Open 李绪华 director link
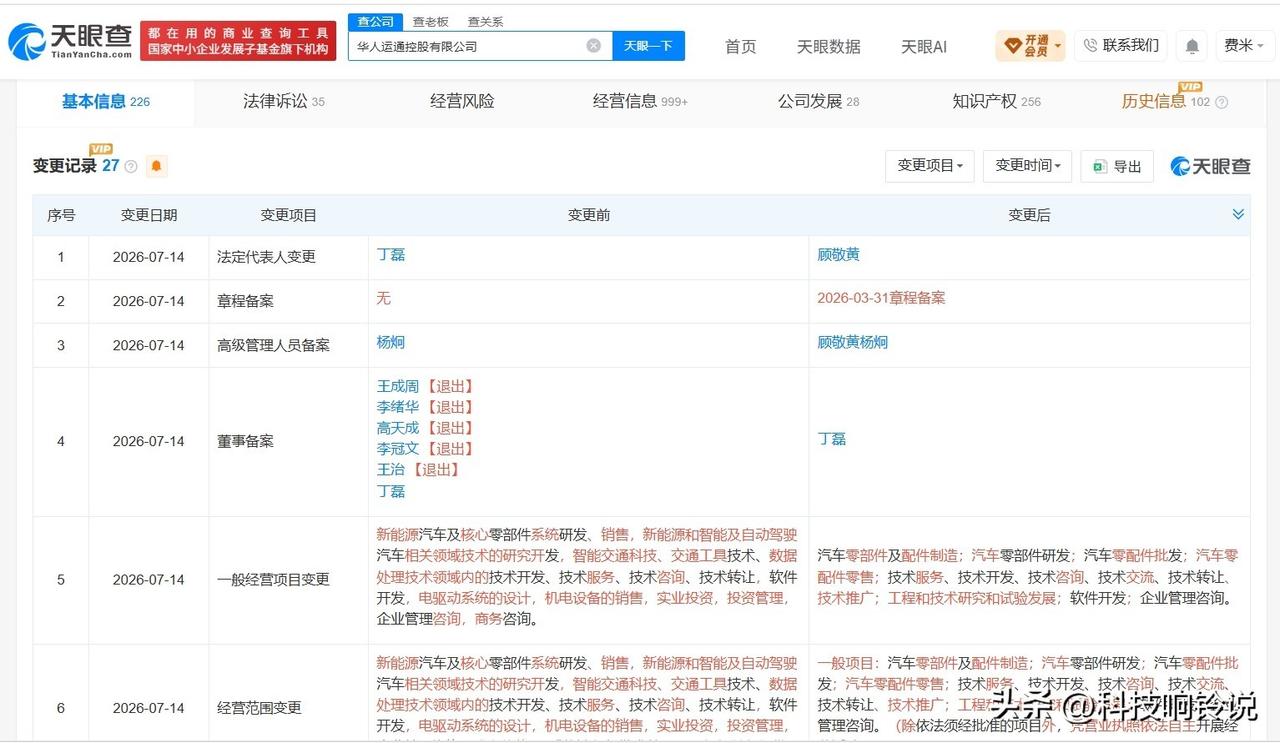Screen dimensions: 1280x743 point(398,407)
